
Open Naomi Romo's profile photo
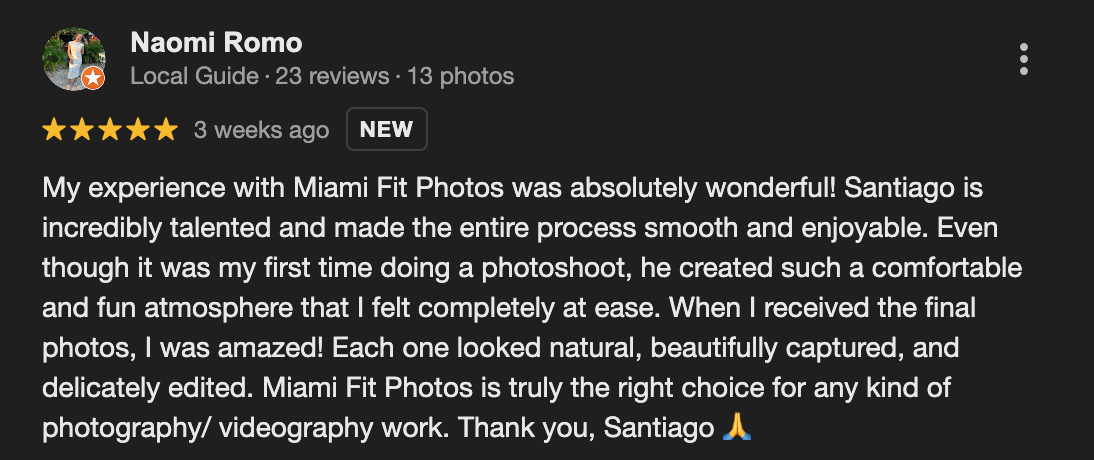72,58
